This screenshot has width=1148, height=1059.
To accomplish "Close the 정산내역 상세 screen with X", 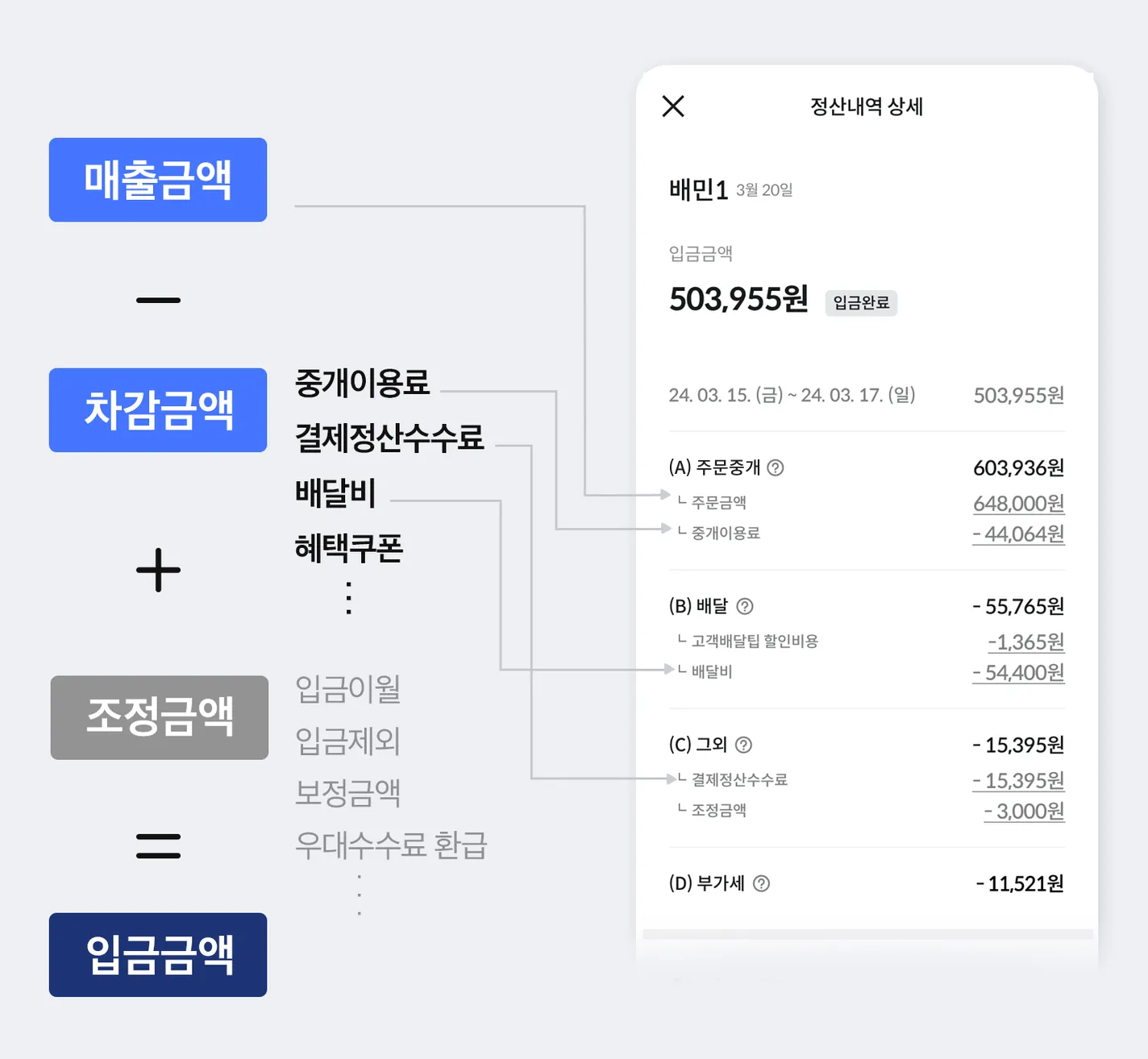I will [673, 106].
